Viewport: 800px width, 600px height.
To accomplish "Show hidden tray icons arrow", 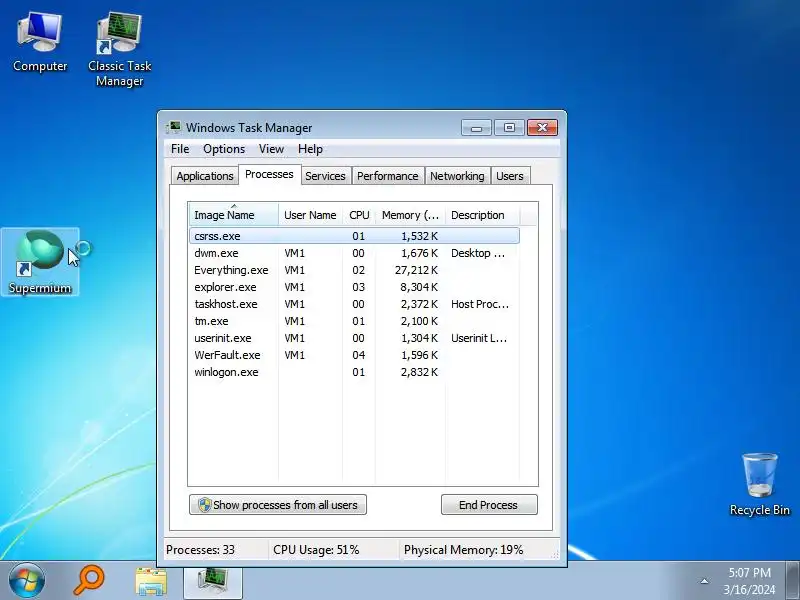I will (x=704, y=581).
